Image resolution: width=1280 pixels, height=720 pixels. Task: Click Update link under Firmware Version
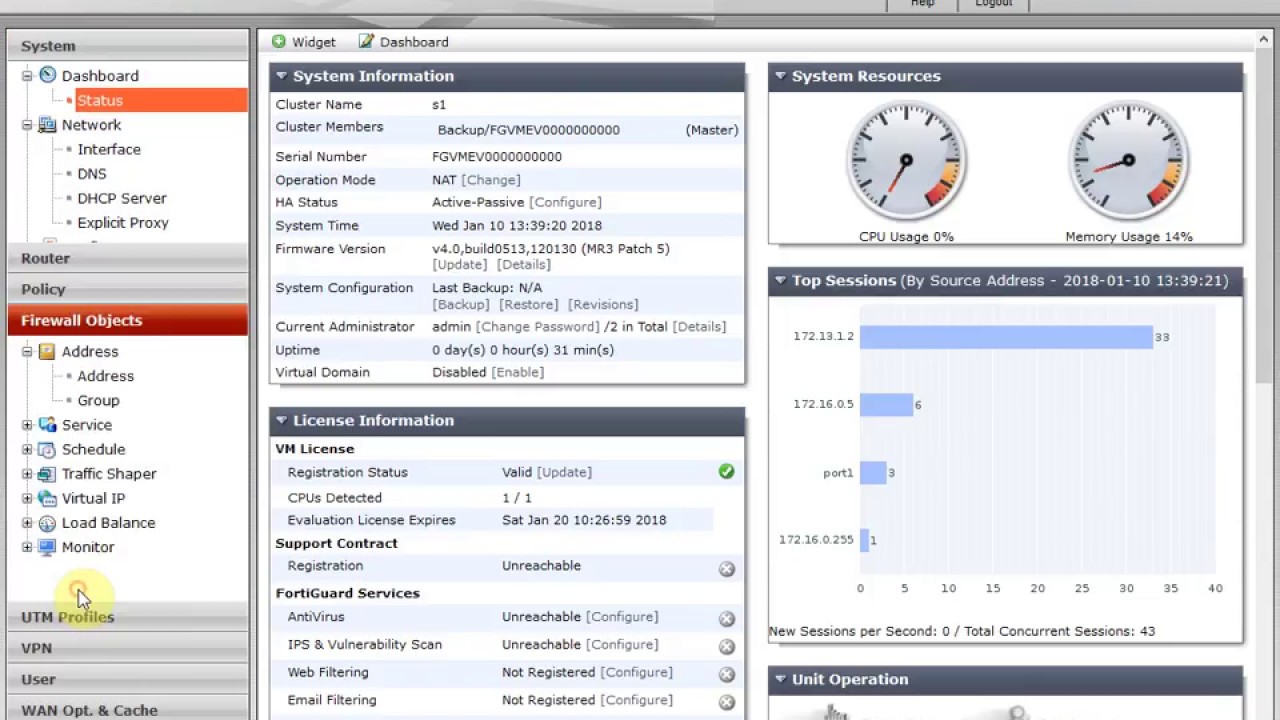(x=460, y=265)
